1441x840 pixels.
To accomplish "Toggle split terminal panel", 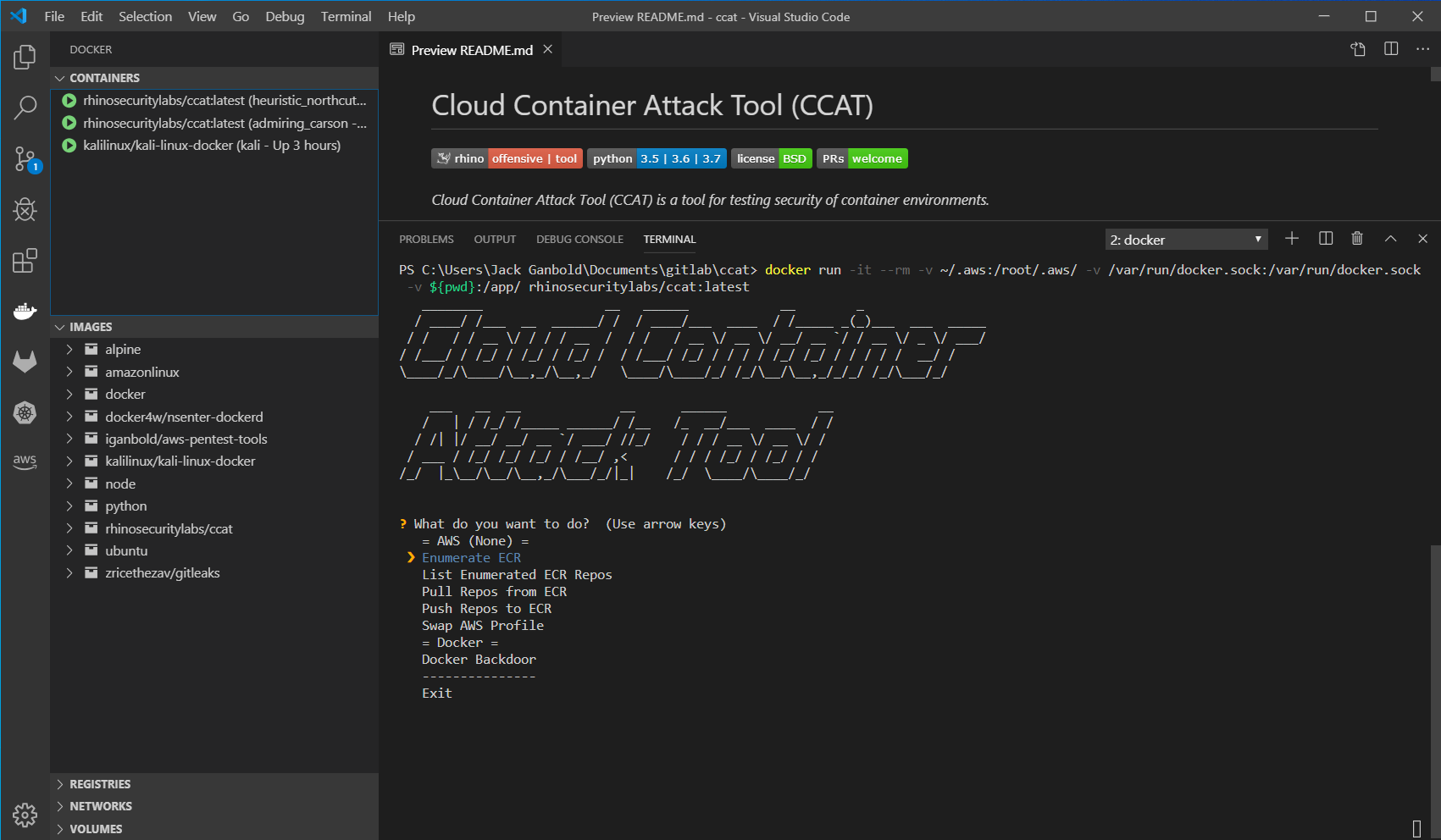I will tap(1326, 239).
